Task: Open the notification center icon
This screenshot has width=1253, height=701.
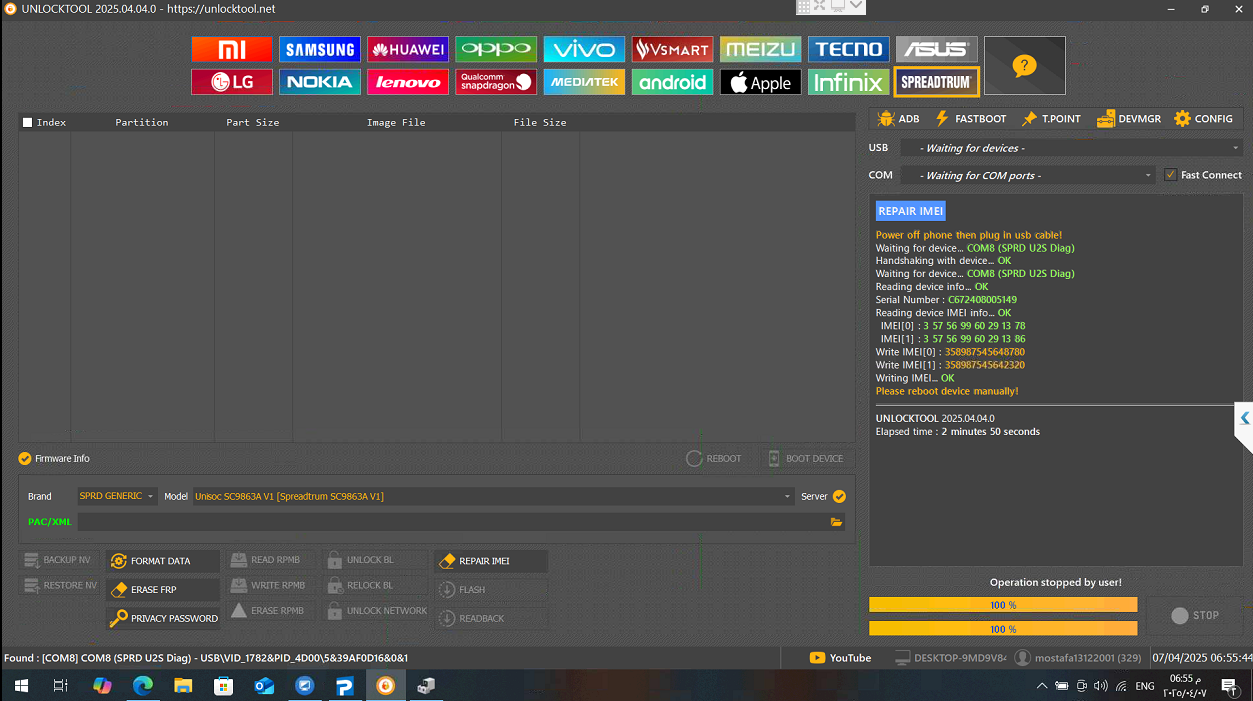Action: pos(1229,686)
